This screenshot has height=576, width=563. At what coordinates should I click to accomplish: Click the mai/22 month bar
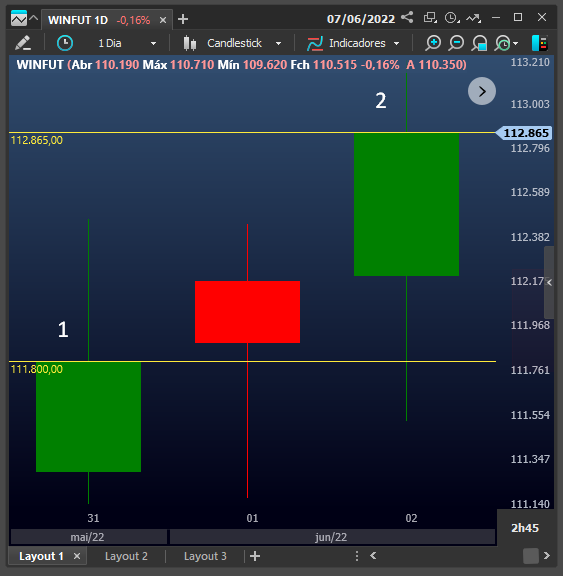89,537
